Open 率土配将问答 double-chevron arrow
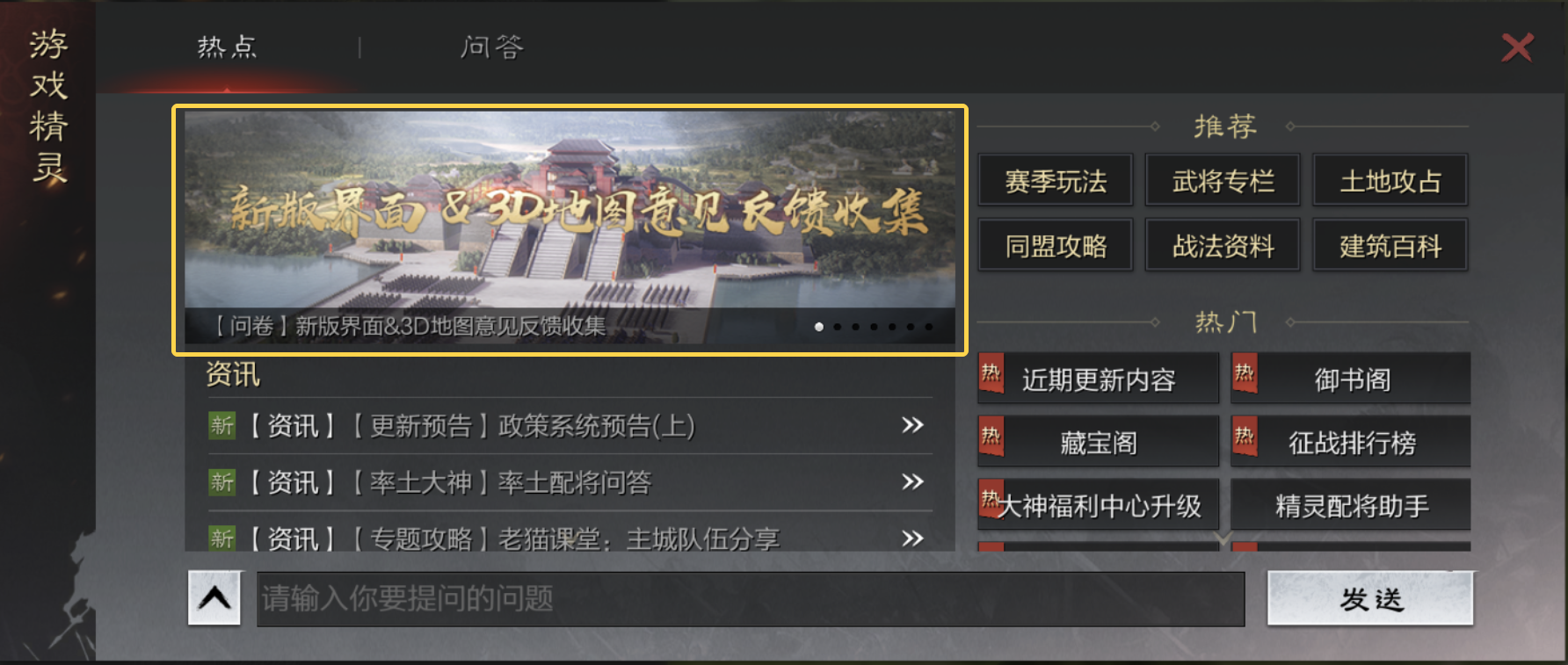The height and width of the screenshot is (665, 1568). (x=912, y=481)
